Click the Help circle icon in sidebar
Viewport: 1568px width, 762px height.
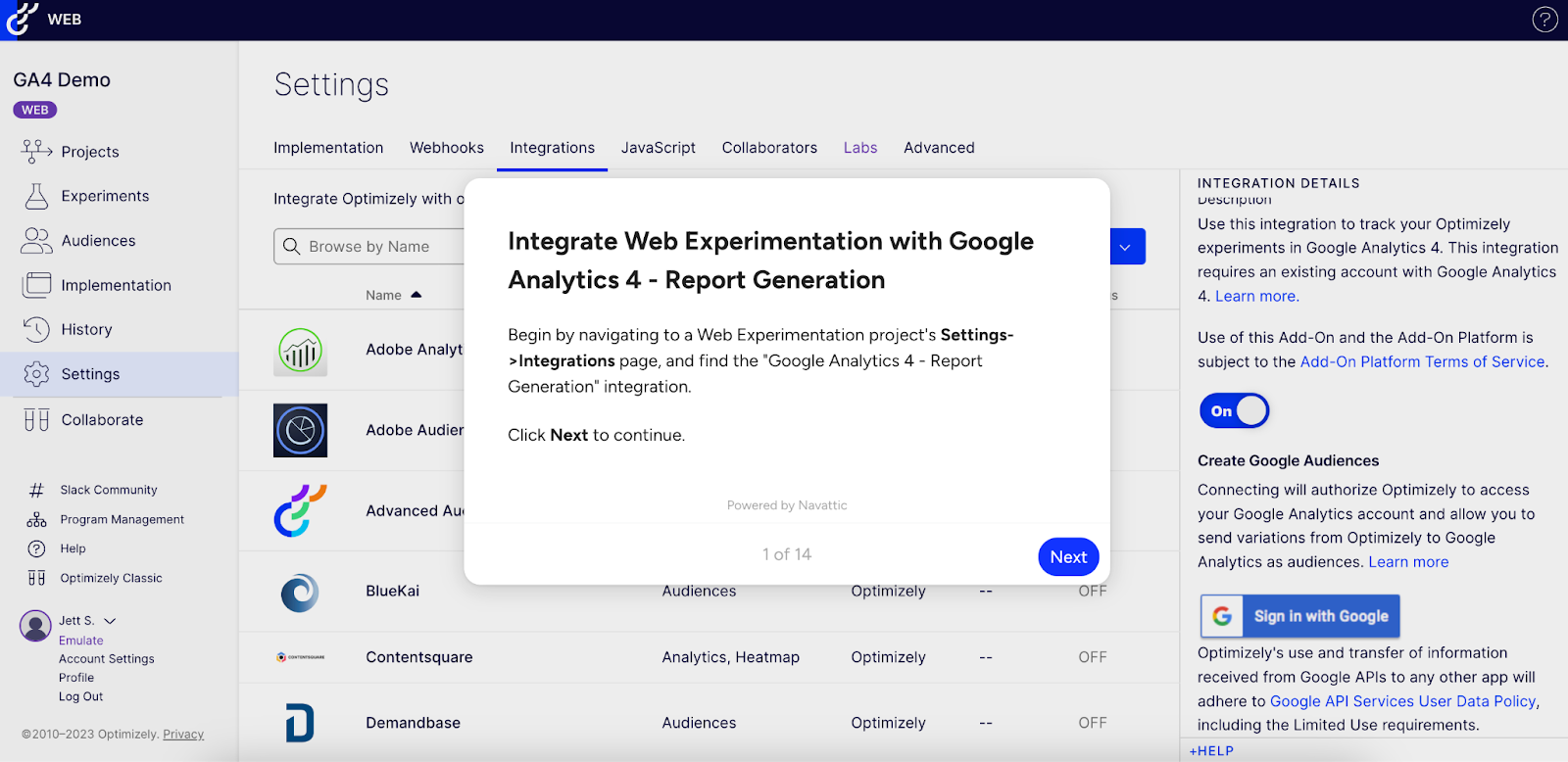pyautogui.click(x=36, y=548)
